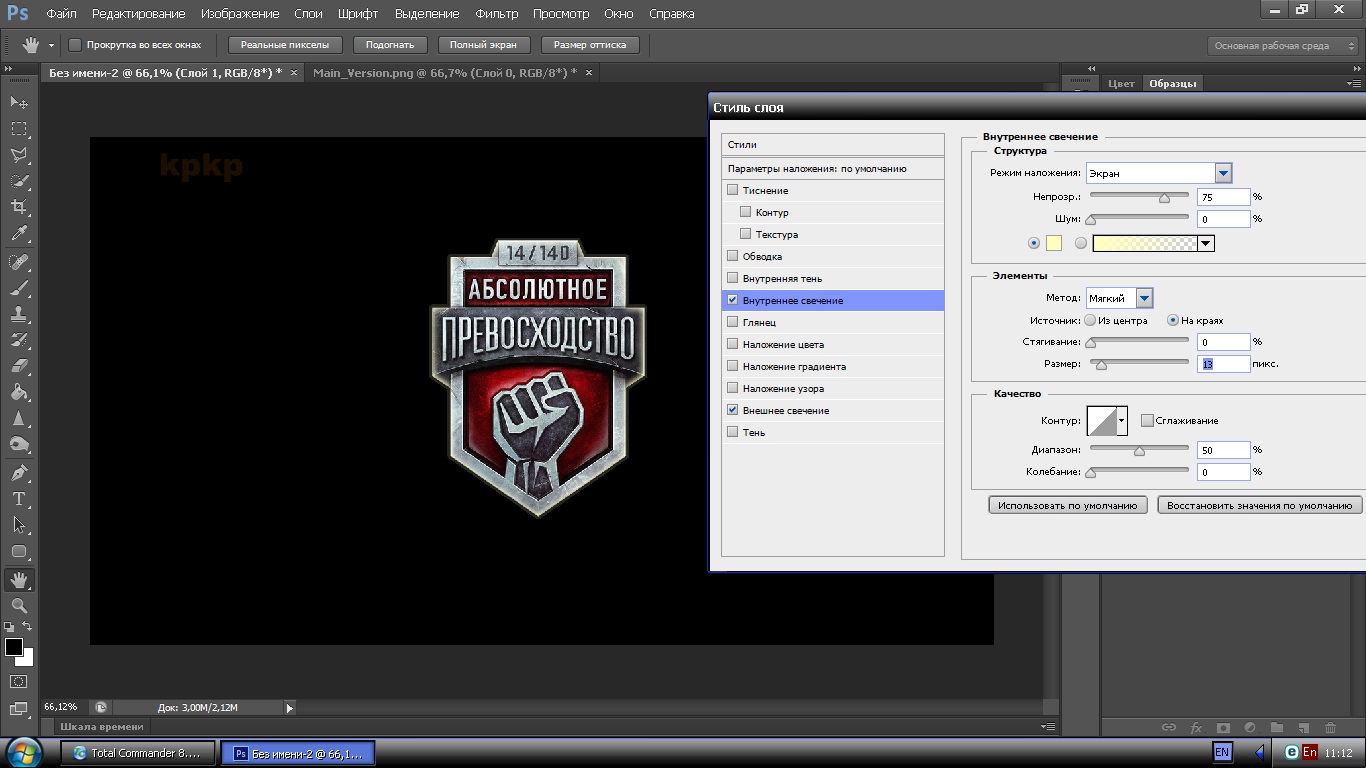The height and width of the screenshot is (768, 1366).
Task: Open the Режим наложения dropdown
Action: coord(1223,173)
